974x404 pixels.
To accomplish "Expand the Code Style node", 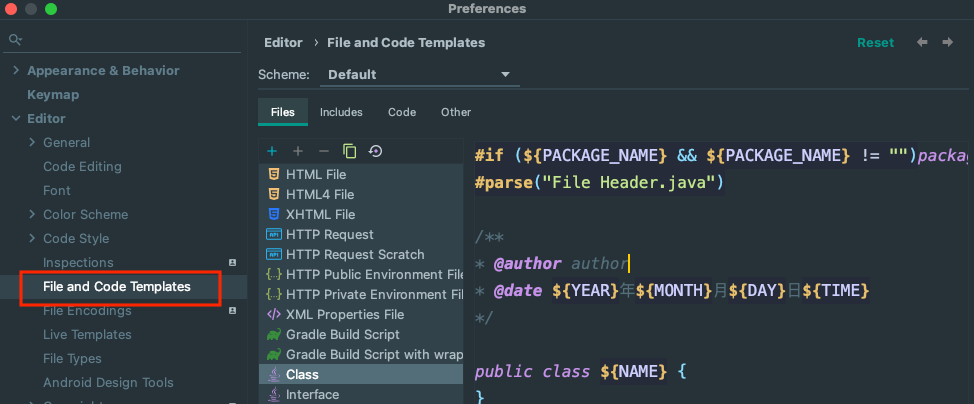I will click(33, 238).
